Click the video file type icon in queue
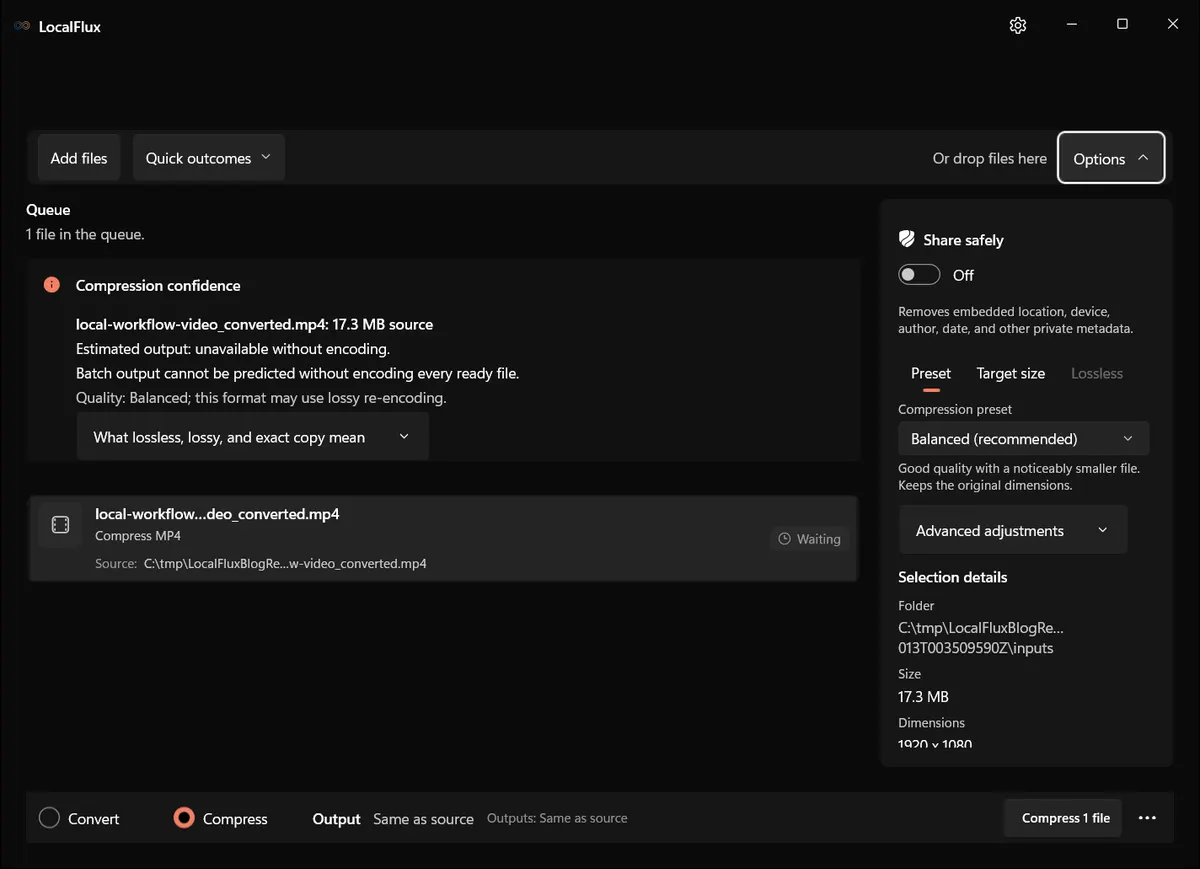Viewport: 1200px width, 869px height. (x=60, y=525)
